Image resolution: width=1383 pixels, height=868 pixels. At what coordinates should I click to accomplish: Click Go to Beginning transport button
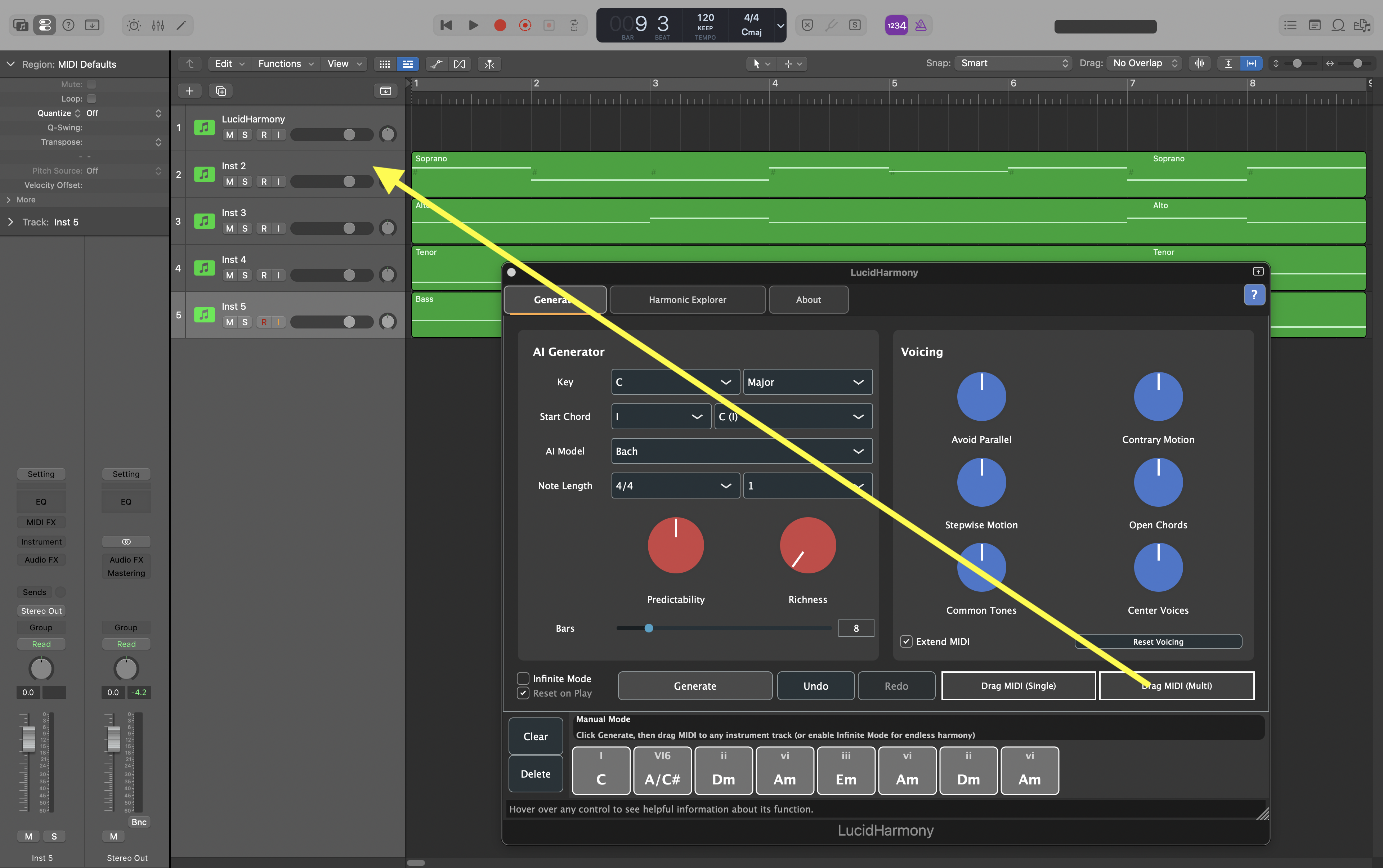click(x=446, y=25)
